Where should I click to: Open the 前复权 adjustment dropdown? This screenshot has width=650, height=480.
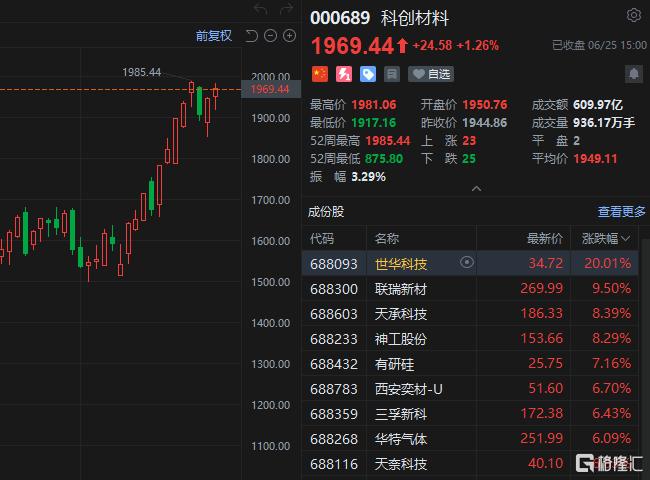[214, 36]
